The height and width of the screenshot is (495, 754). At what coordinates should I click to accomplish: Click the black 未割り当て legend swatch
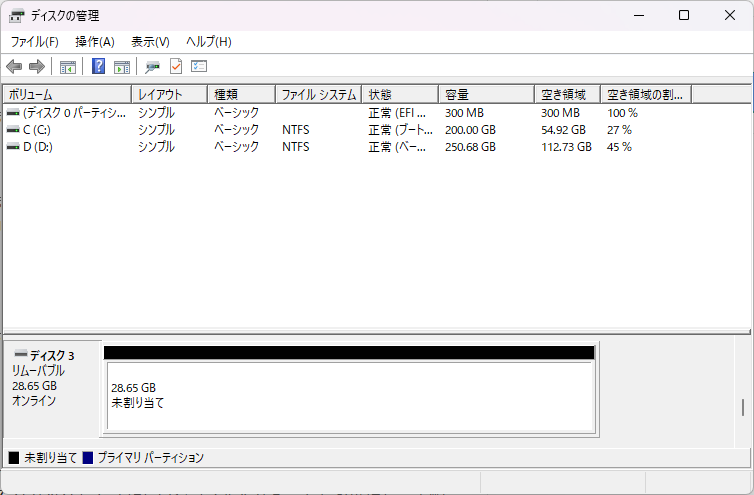[14, 457]
